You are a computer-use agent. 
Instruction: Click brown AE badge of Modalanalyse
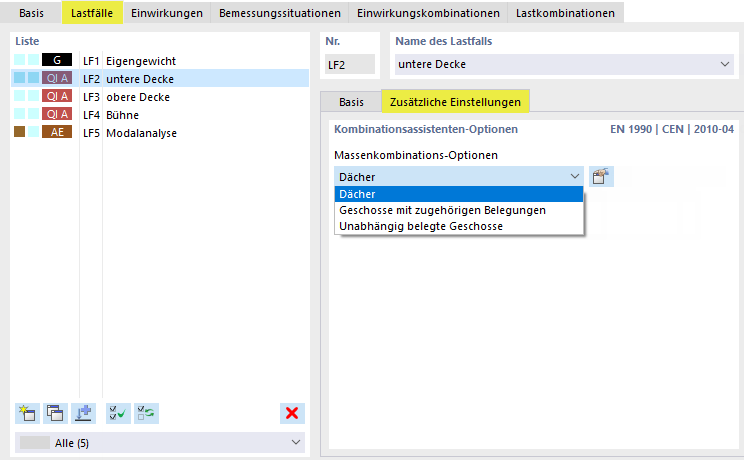(57, 132)
